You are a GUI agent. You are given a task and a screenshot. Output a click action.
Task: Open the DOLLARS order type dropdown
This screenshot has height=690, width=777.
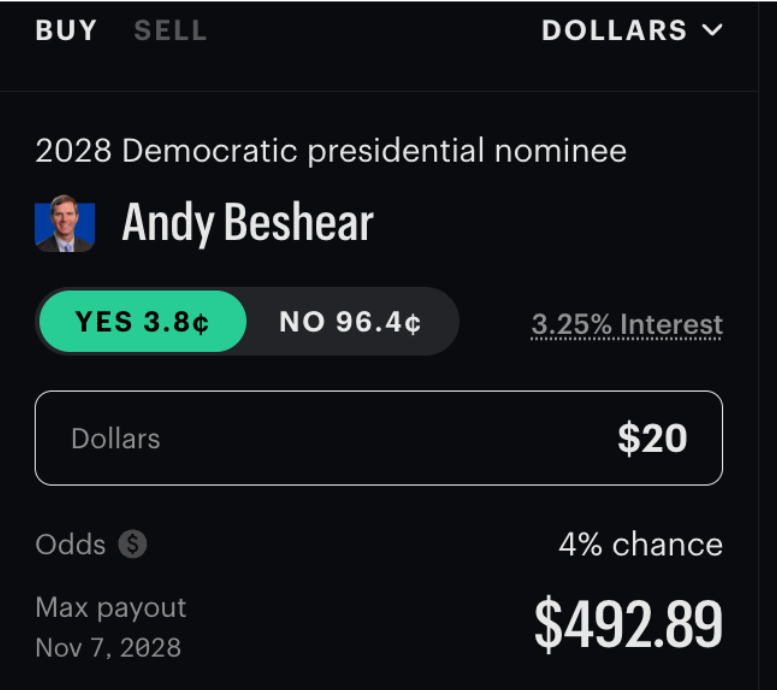tap(632, 30)
